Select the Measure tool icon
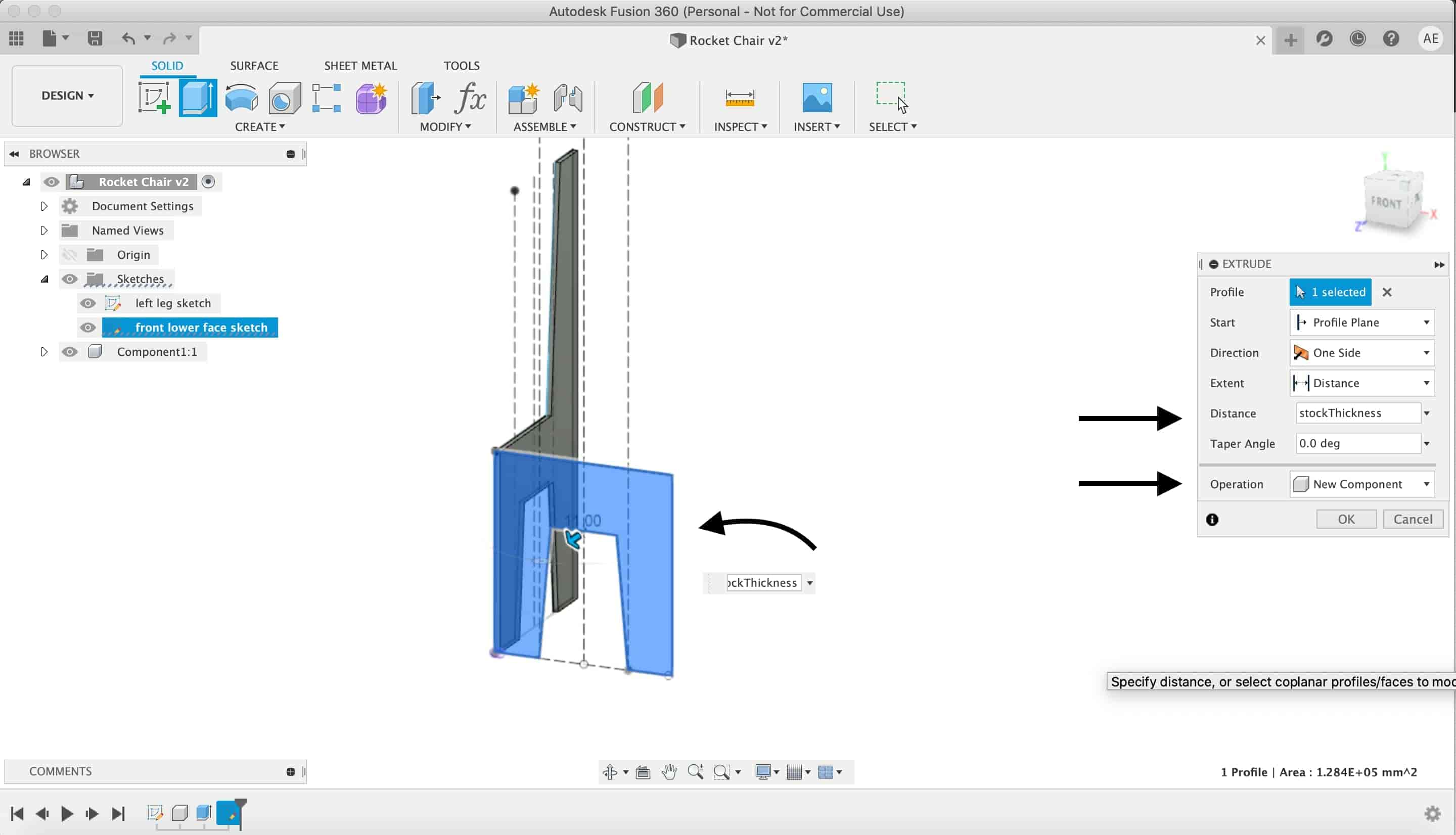The image size is (1456, 835). (x=740, y=98)
